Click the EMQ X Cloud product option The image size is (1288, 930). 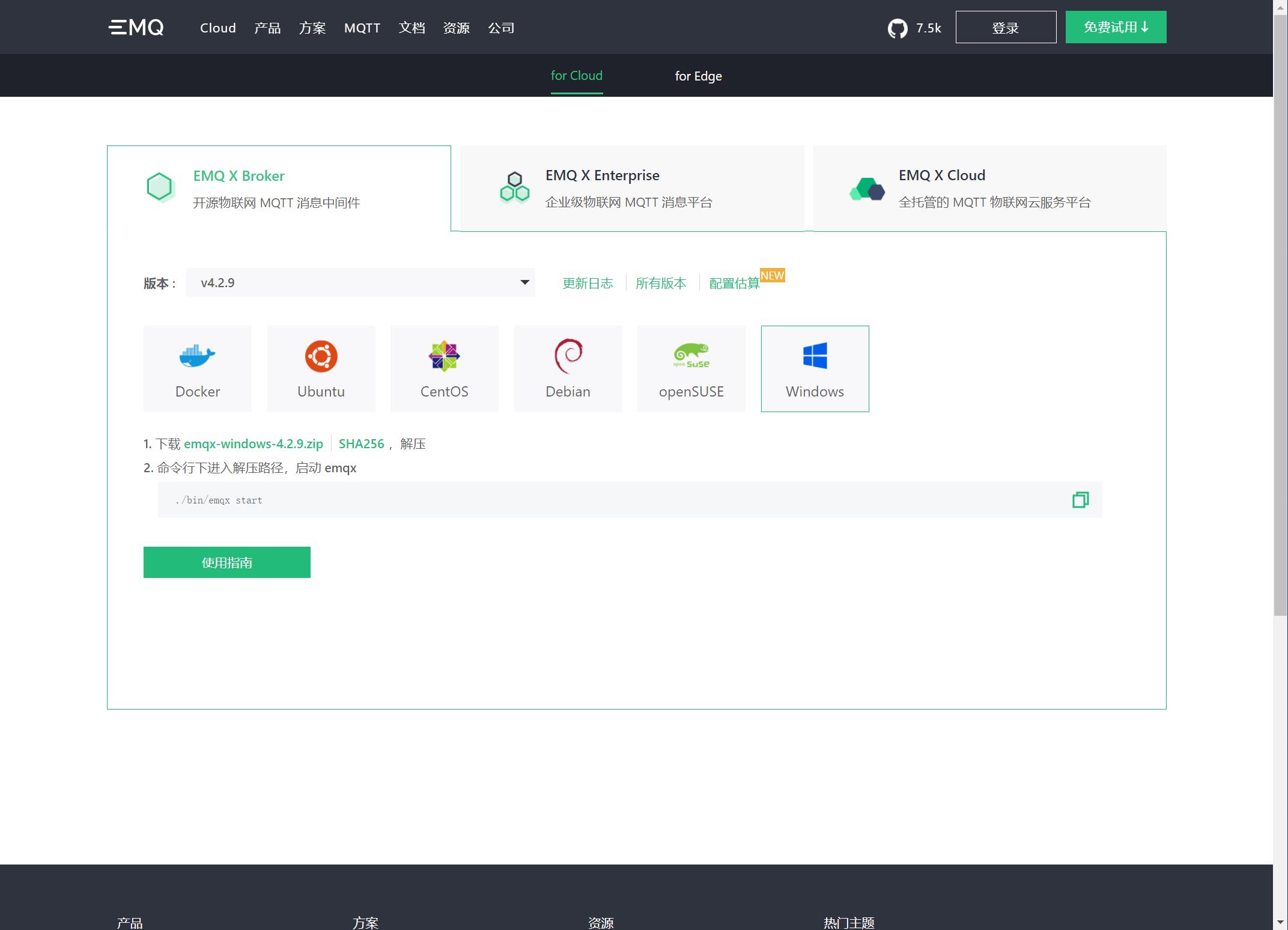coord(990,188)
